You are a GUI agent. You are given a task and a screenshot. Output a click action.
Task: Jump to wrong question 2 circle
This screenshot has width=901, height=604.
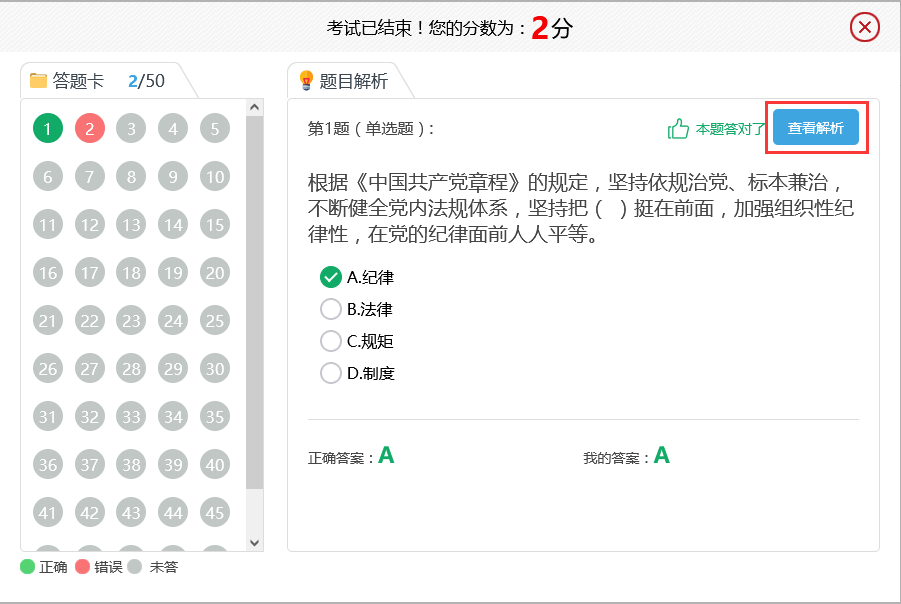[x=90, y=128]
